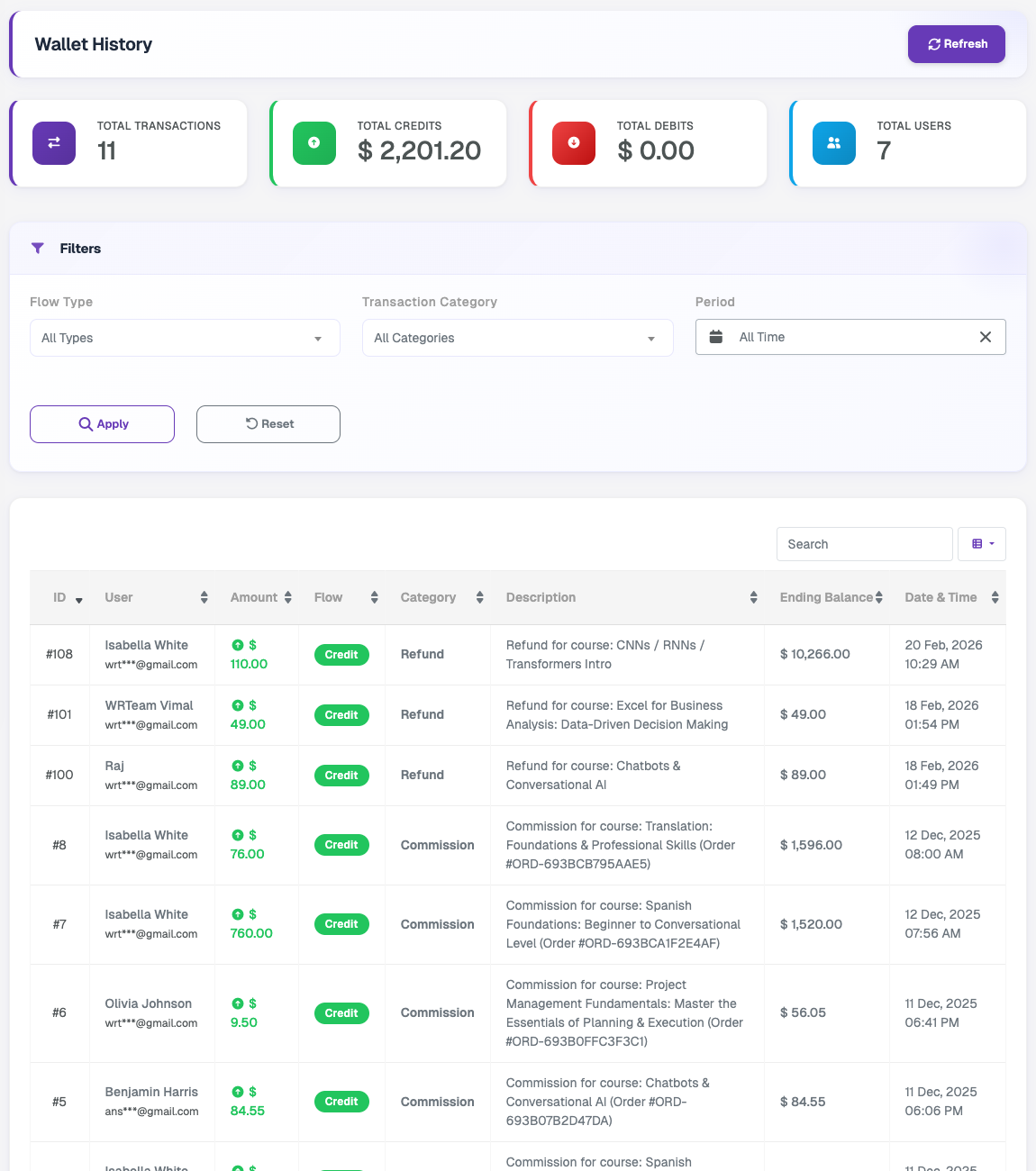Sort table by Description column
1036x1171 pixels.
pos(628,597)
